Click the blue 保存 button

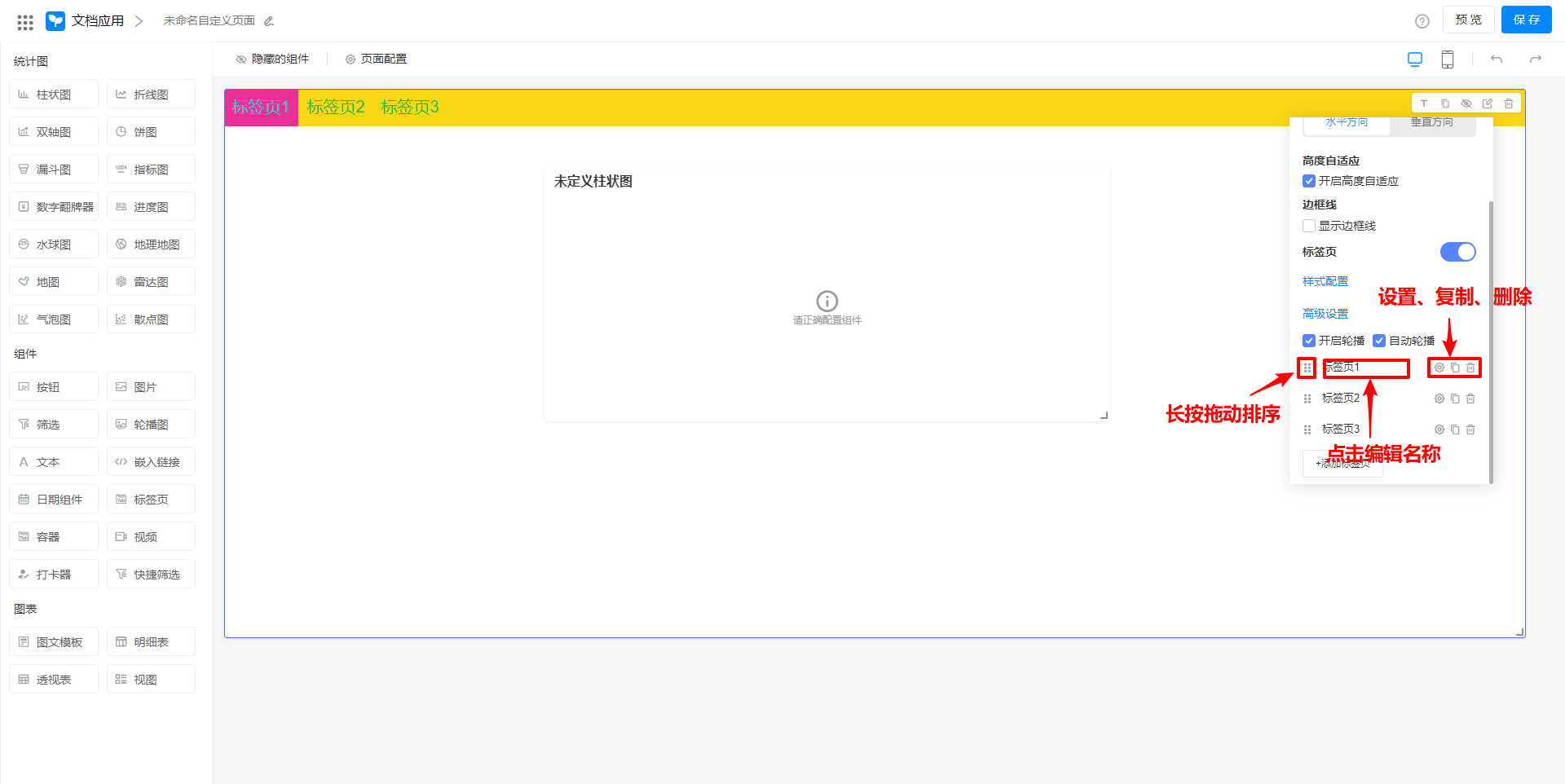(1526, 20)
